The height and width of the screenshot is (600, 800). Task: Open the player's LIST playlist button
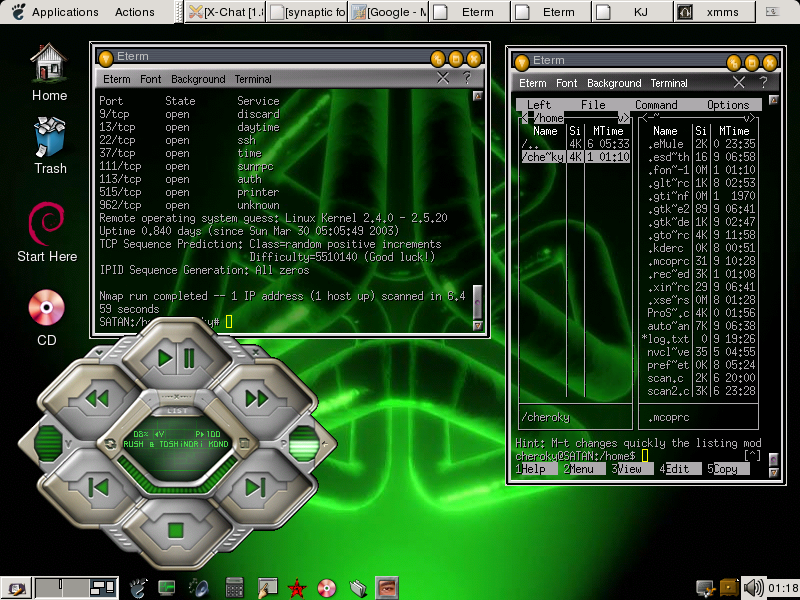(177, 411)
